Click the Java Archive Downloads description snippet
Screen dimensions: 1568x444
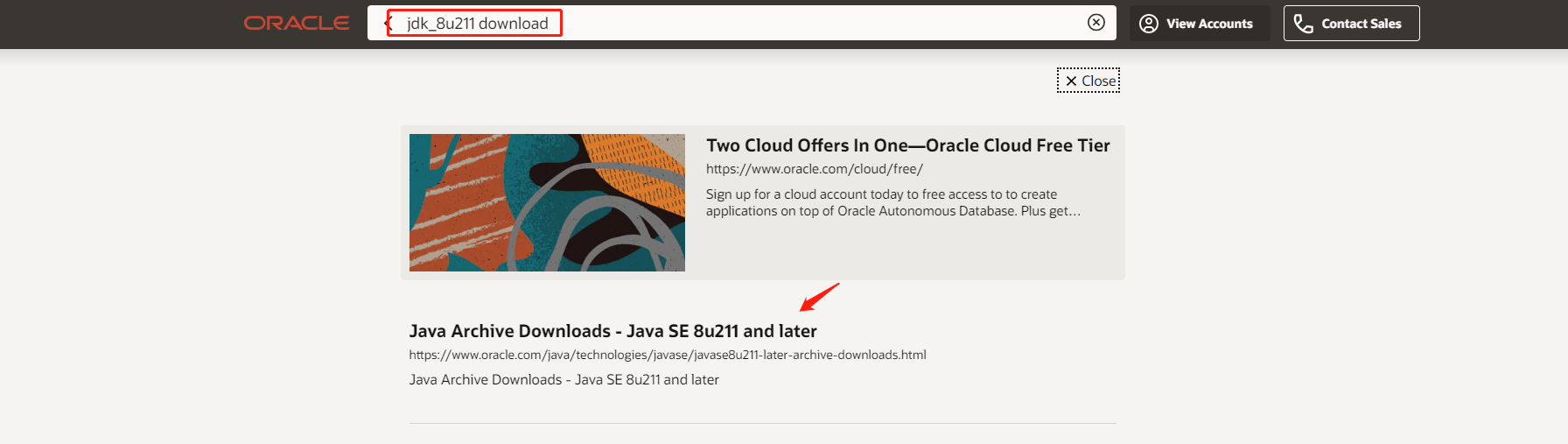pyautogui.click(x=563, y=380)
